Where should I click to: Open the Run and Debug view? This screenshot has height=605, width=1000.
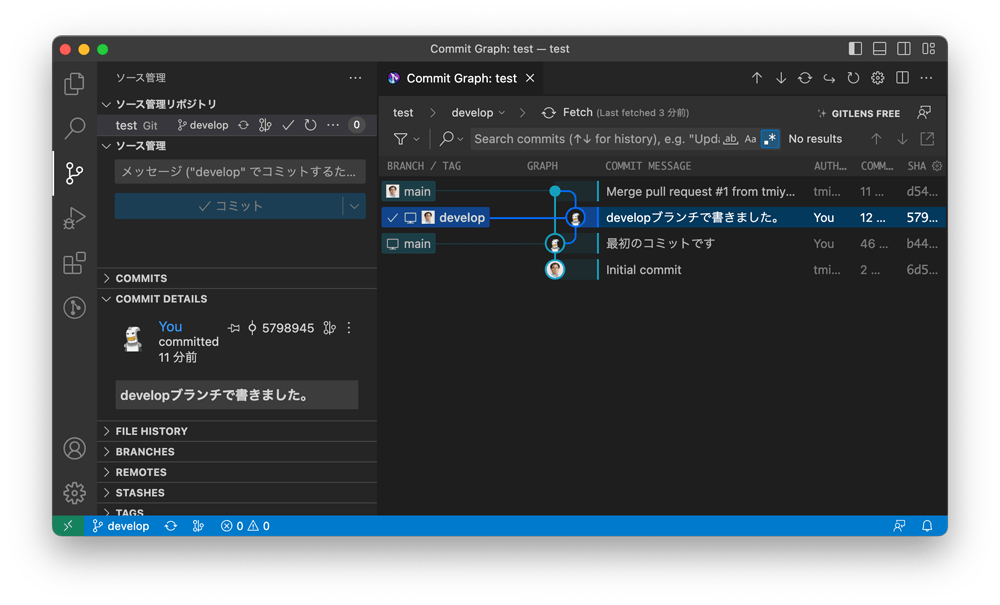74,217
